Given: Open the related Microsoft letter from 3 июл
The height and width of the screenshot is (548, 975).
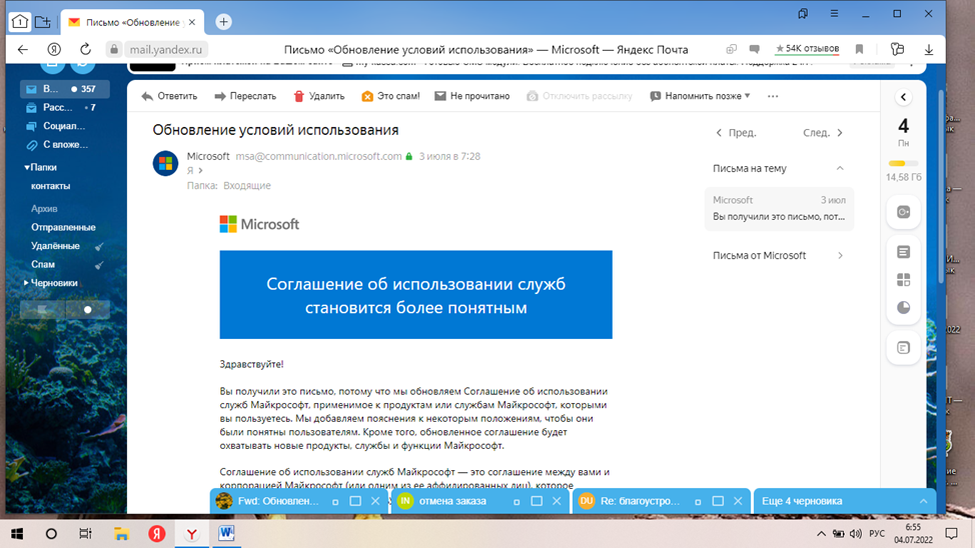Looking at the screenshot, I should coord(779,208).
